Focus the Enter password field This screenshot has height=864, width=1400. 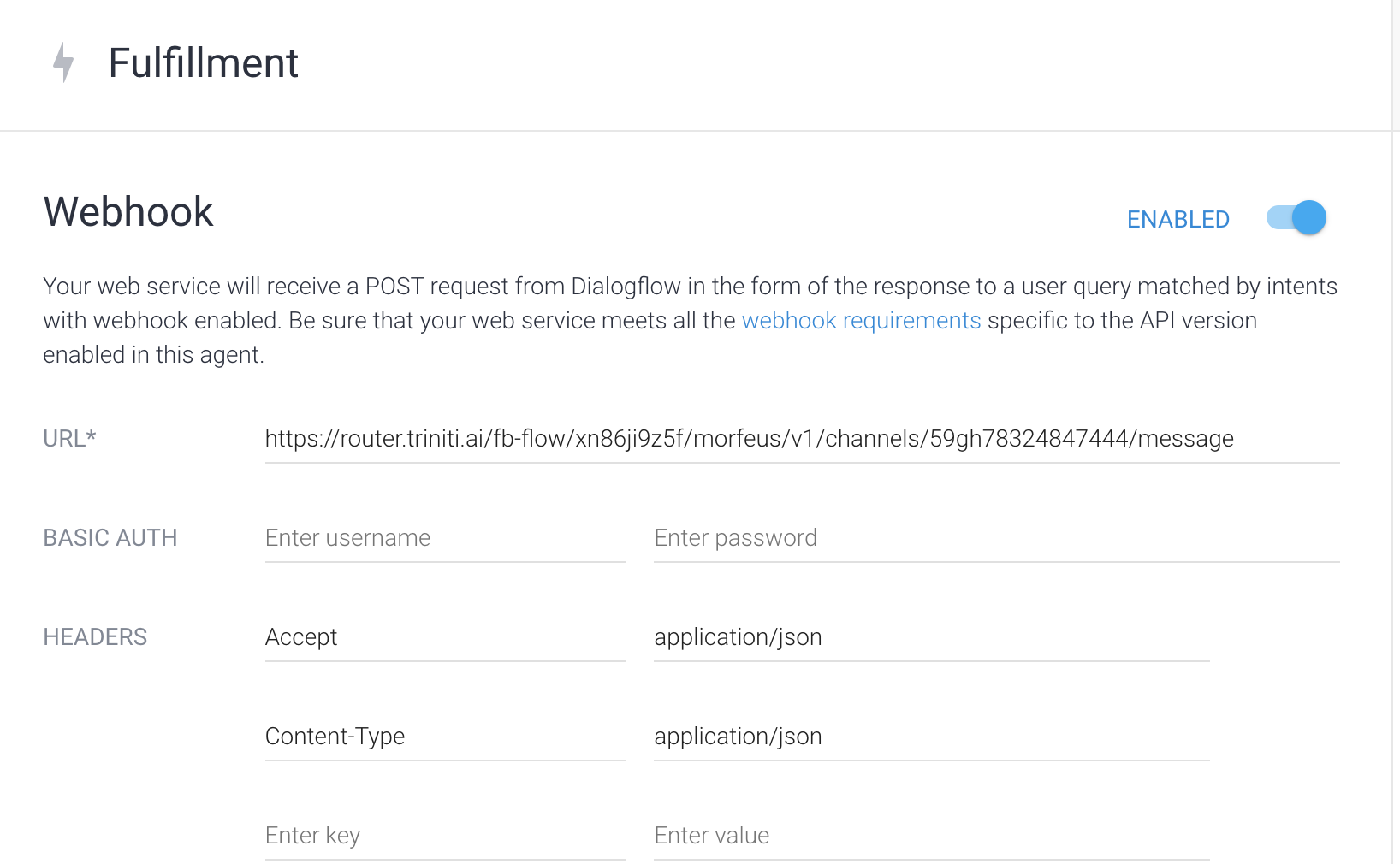coord(996,538)
